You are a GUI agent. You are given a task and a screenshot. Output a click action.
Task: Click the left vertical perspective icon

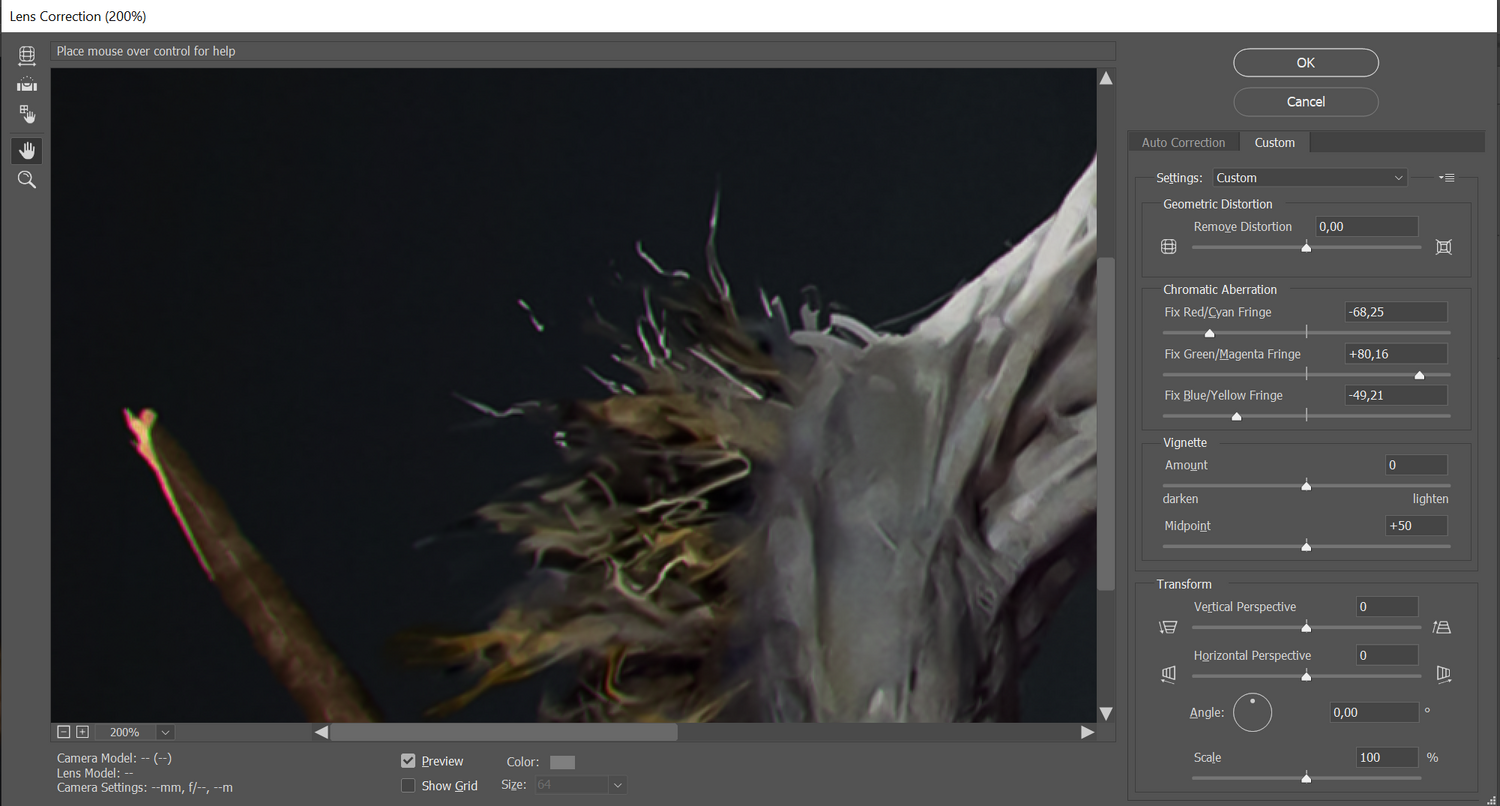click(1168, 627)
